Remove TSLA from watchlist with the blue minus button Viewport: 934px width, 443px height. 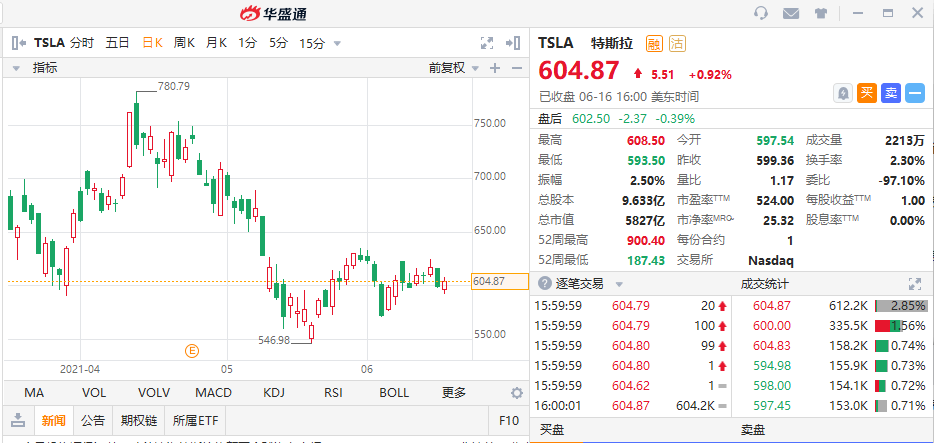[x=914, y=93]
